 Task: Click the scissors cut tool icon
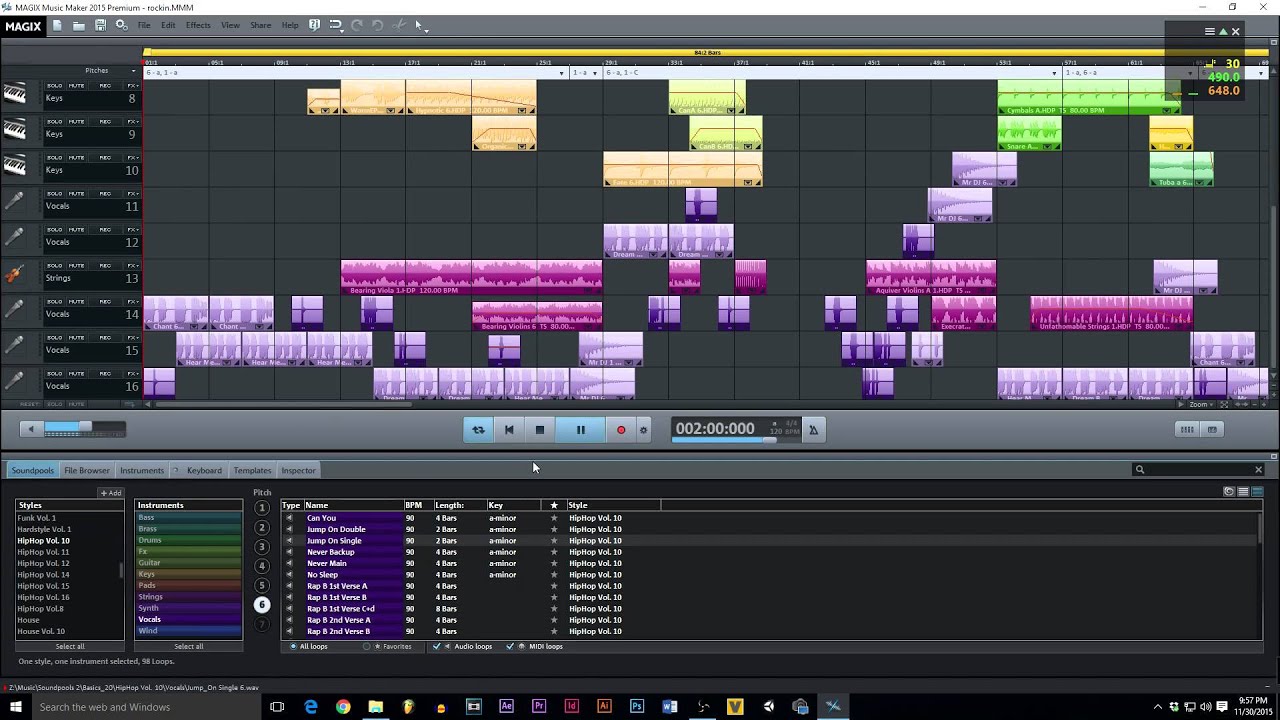398,25
